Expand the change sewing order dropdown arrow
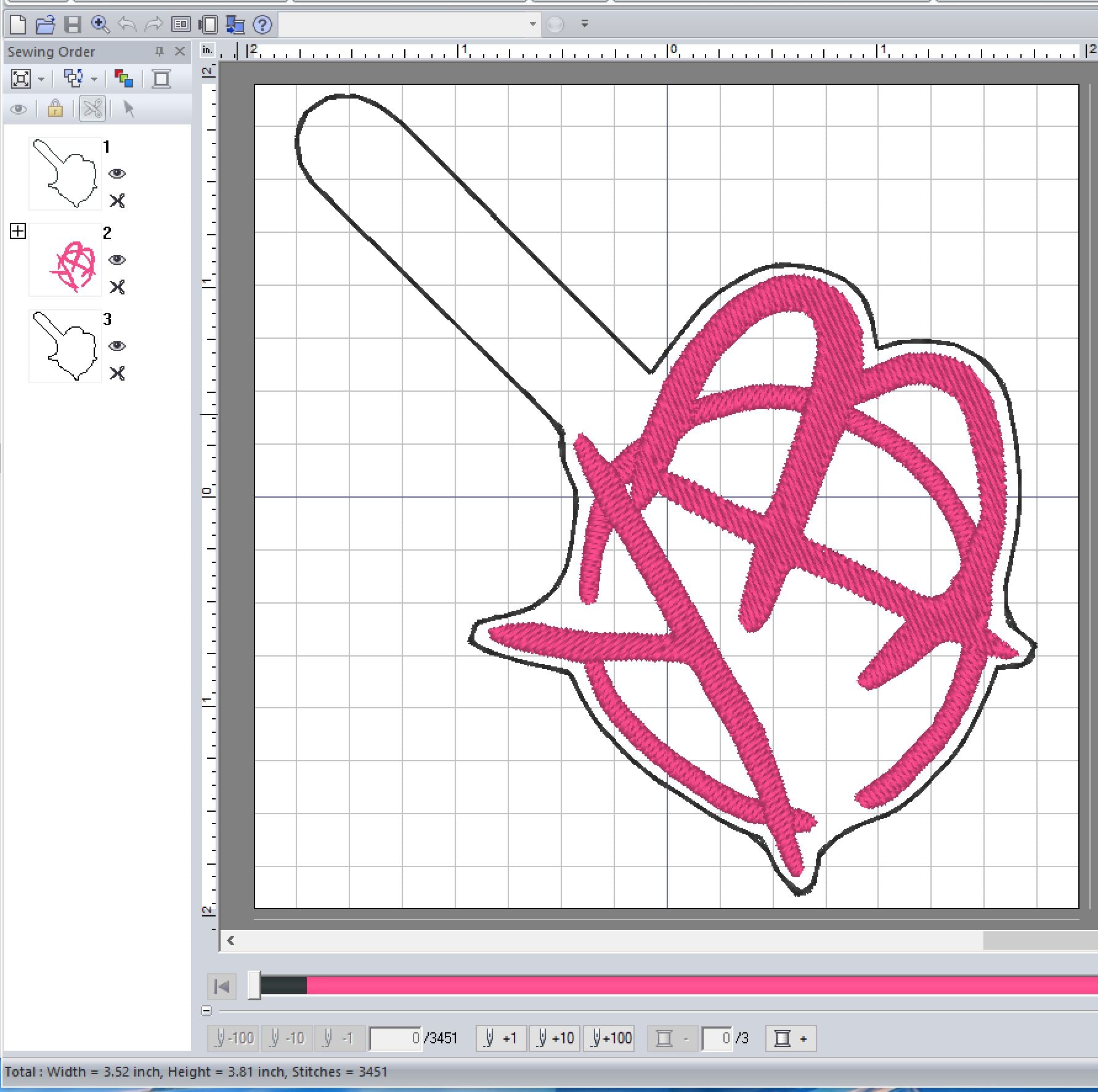The image size is (1098, 1092). 94,79
